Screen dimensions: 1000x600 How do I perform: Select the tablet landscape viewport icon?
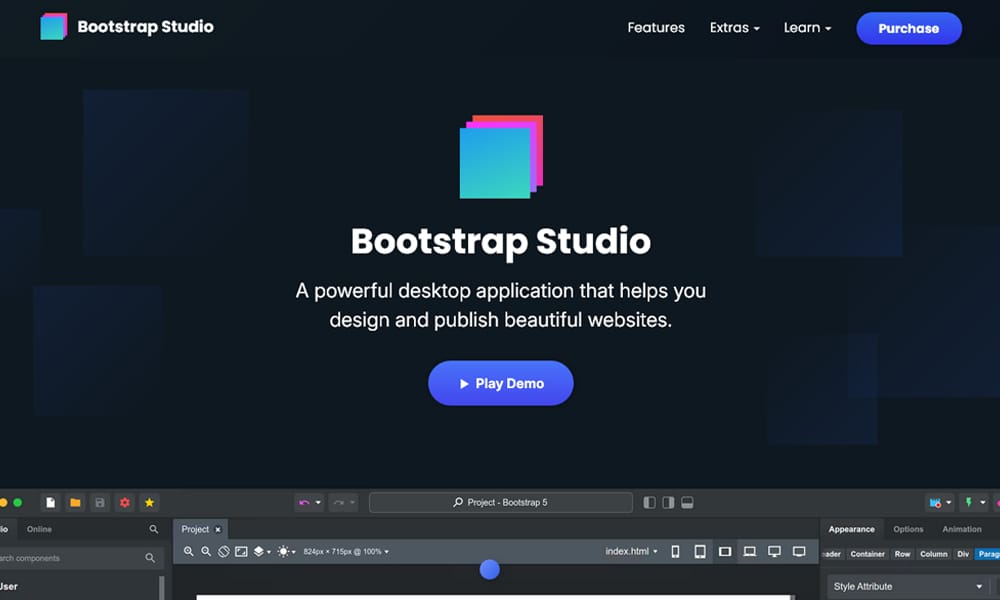[725, 552]
